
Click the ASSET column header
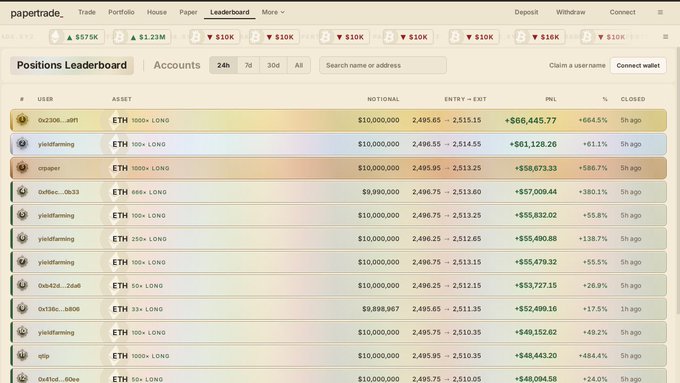point(122,99)
